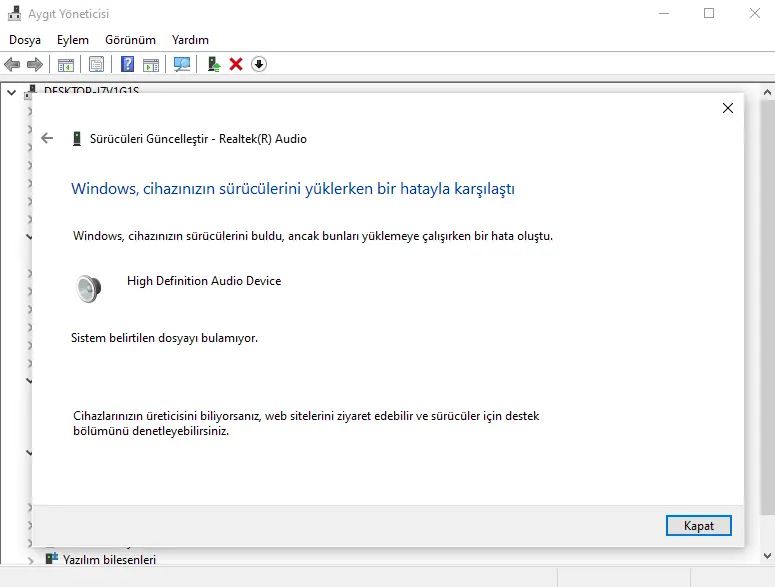Minimize the Aygıt Yöneticisi window

664,13
